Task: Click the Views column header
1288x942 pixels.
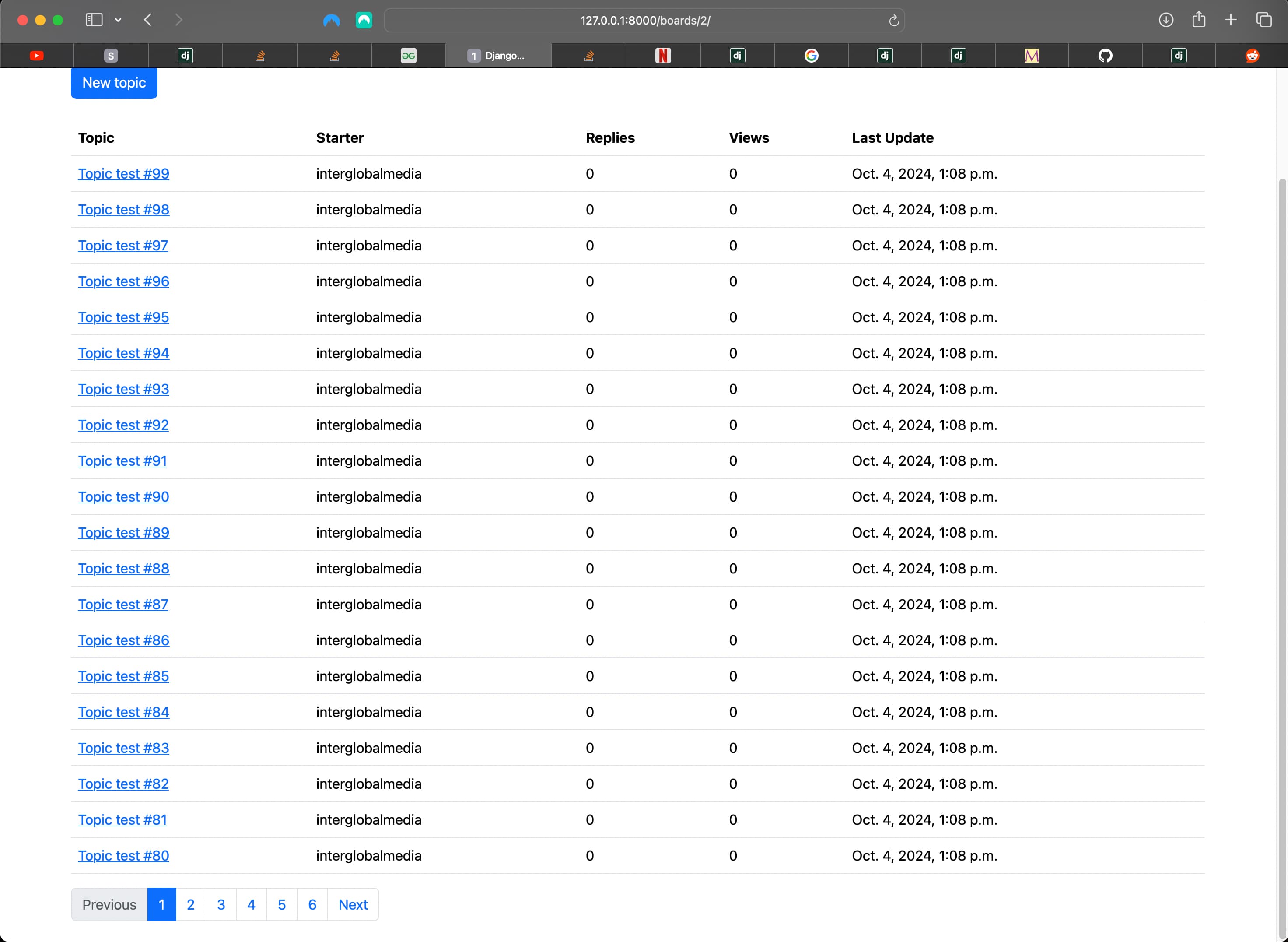Action: point(749,138)
